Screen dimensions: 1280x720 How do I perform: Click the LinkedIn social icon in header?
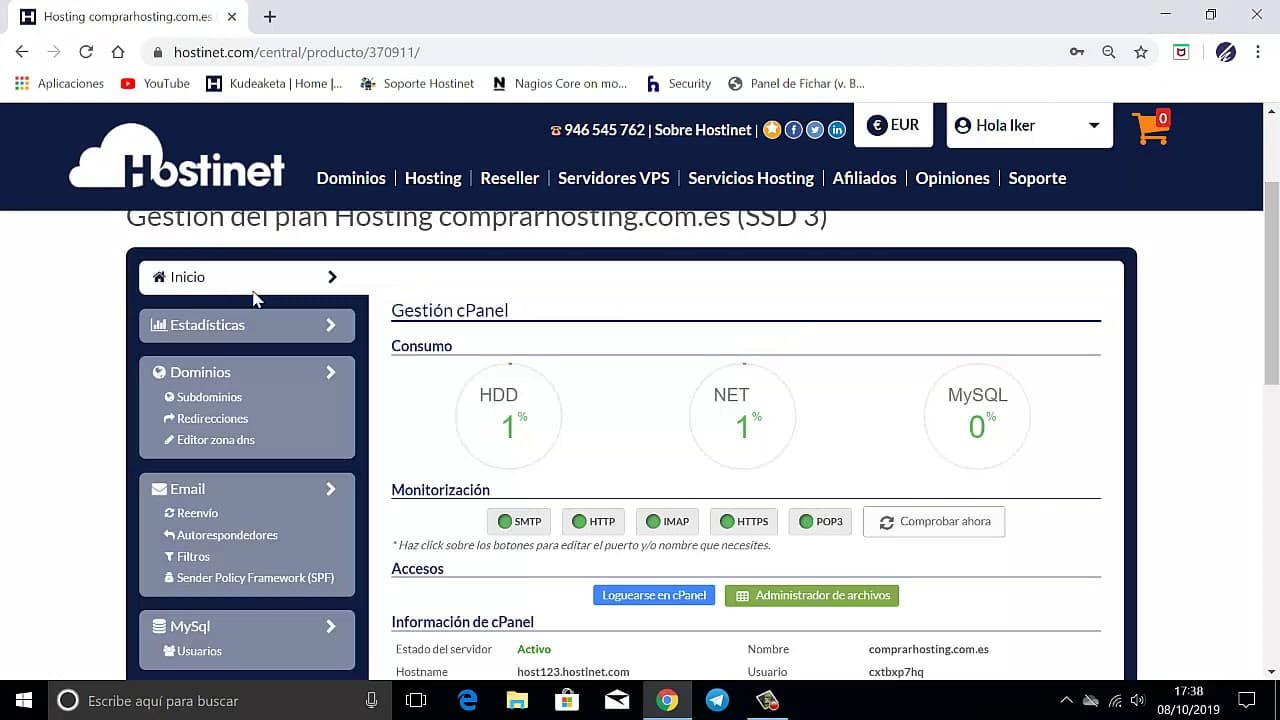tap(837, 130)
